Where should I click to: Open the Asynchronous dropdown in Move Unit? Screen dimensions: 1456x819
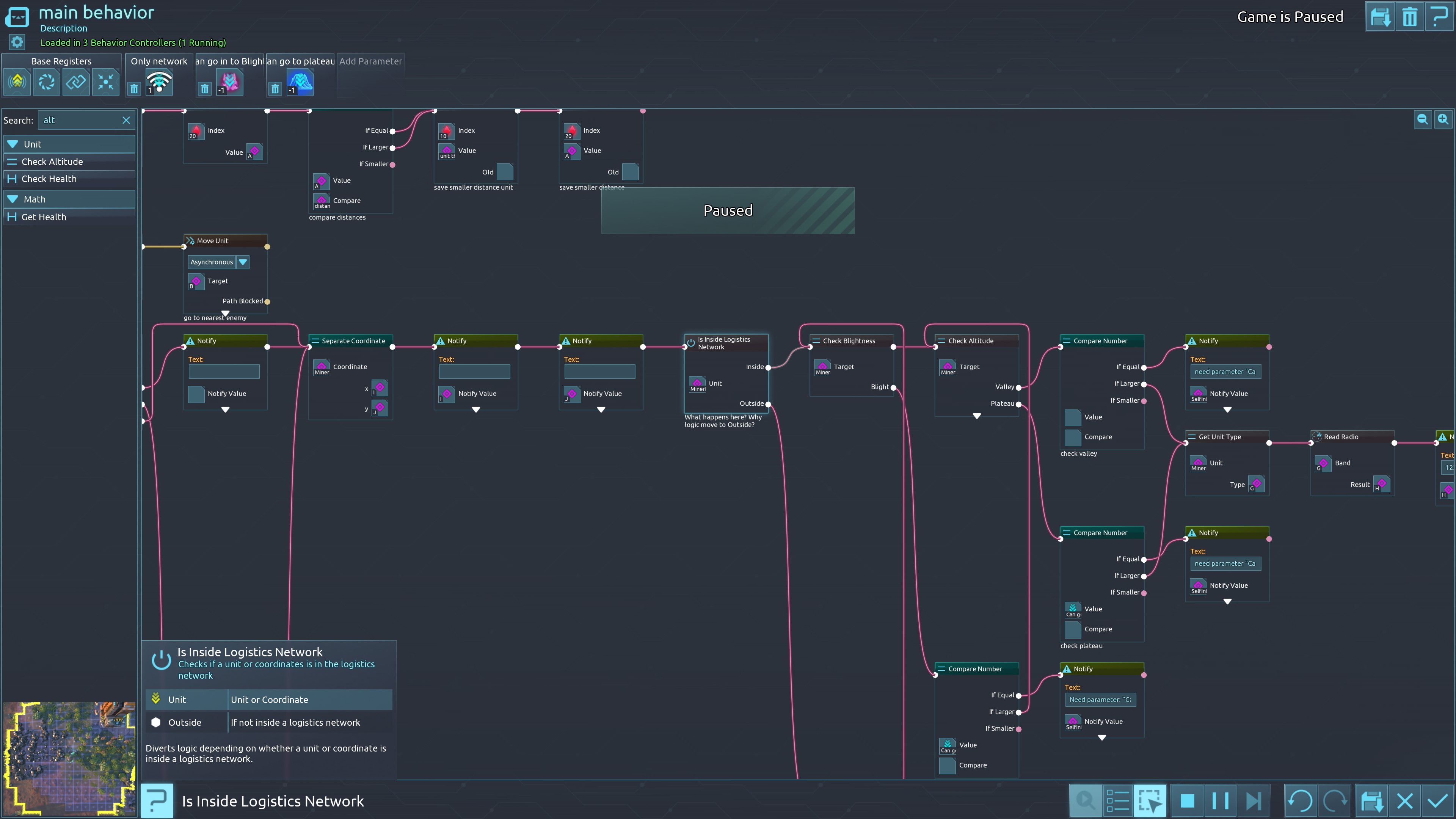tap(243, 262)
